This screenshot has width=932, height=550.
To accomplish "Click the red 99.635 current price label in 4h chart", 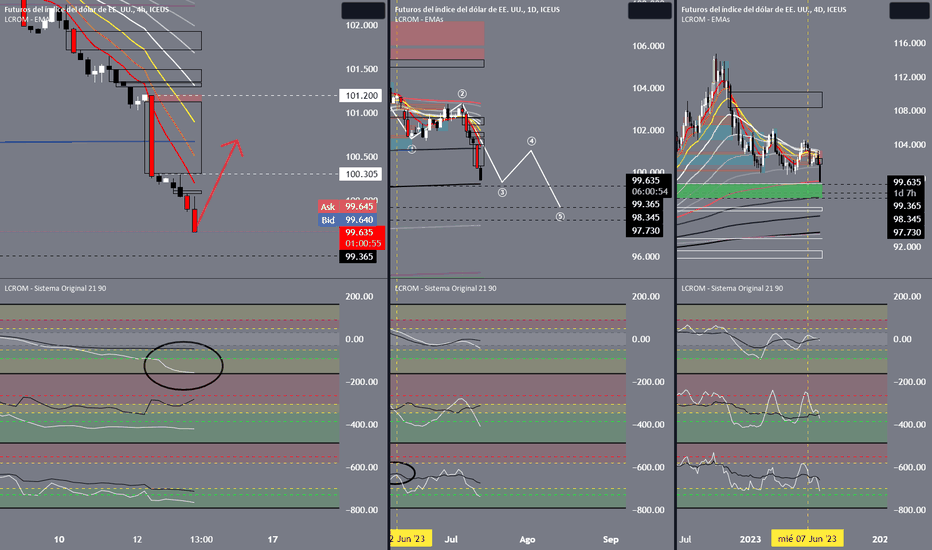I will coord(361,232).
